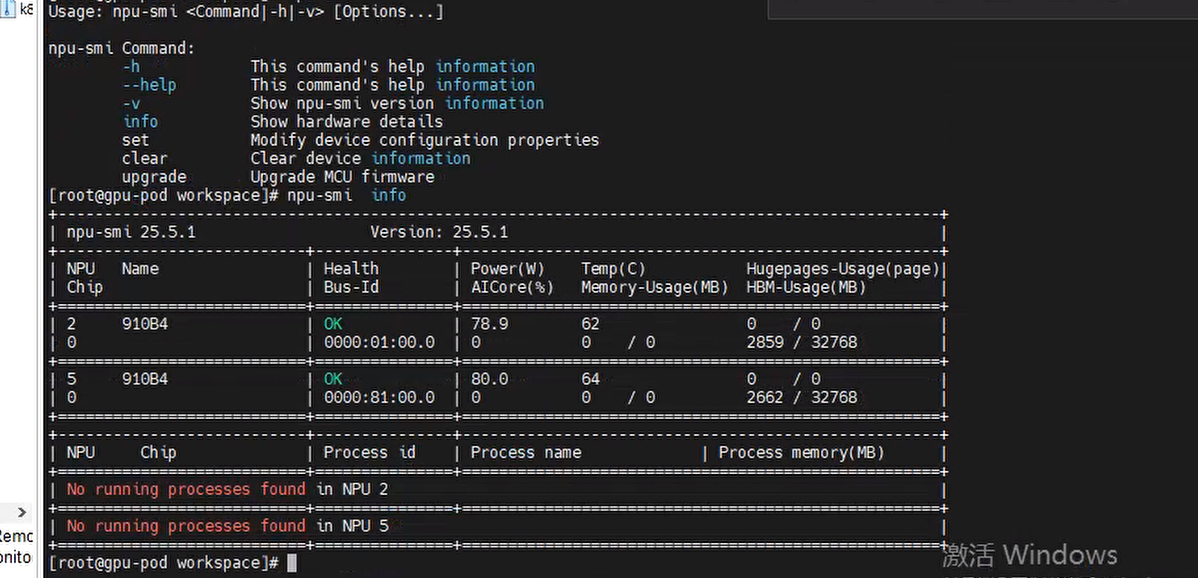Select 'No running processes found in NPU 2'

[x=227, y=489]
